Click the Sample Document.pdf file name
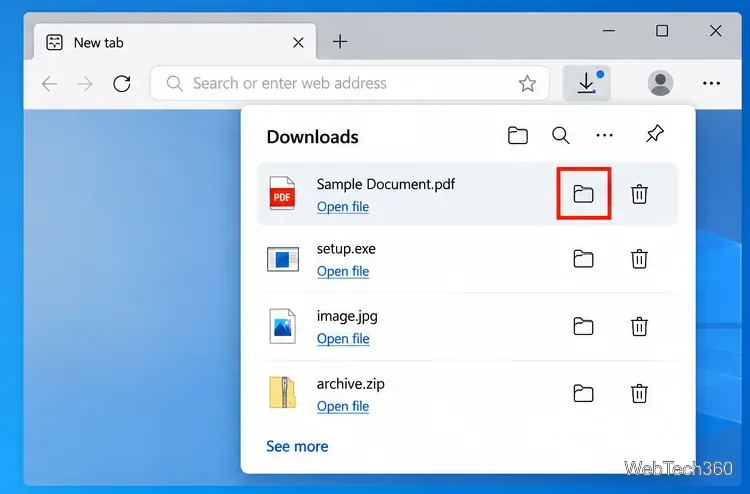The image size is (750, 494). (x=386, y=184)
